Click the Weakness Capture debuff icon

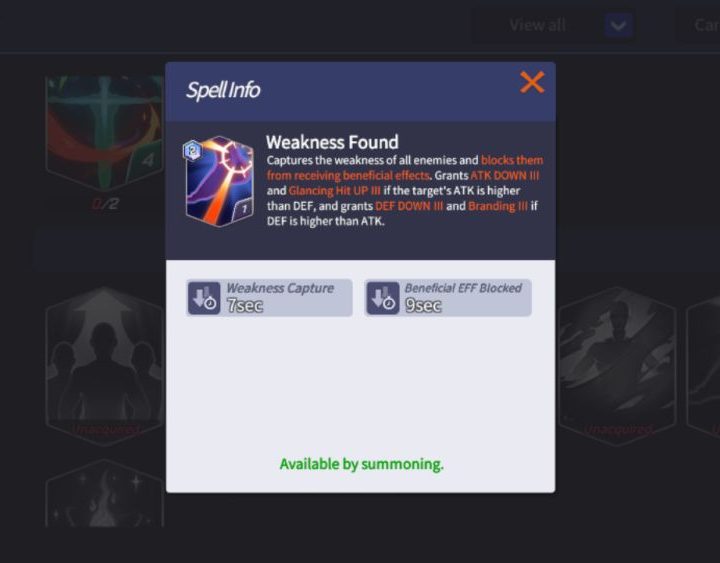(x=204, y=298)
